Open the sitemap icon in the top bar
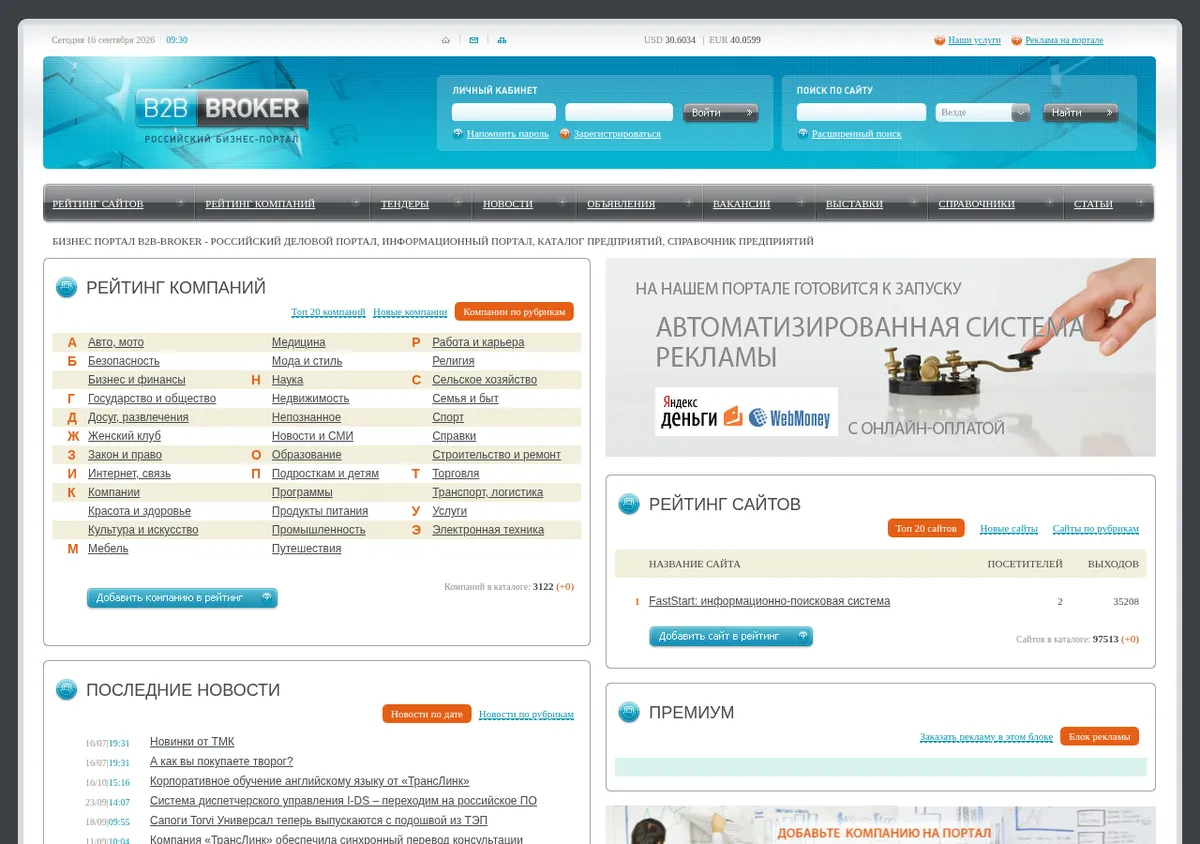Viewport: 1200px width, 844px height. (502, 41)
